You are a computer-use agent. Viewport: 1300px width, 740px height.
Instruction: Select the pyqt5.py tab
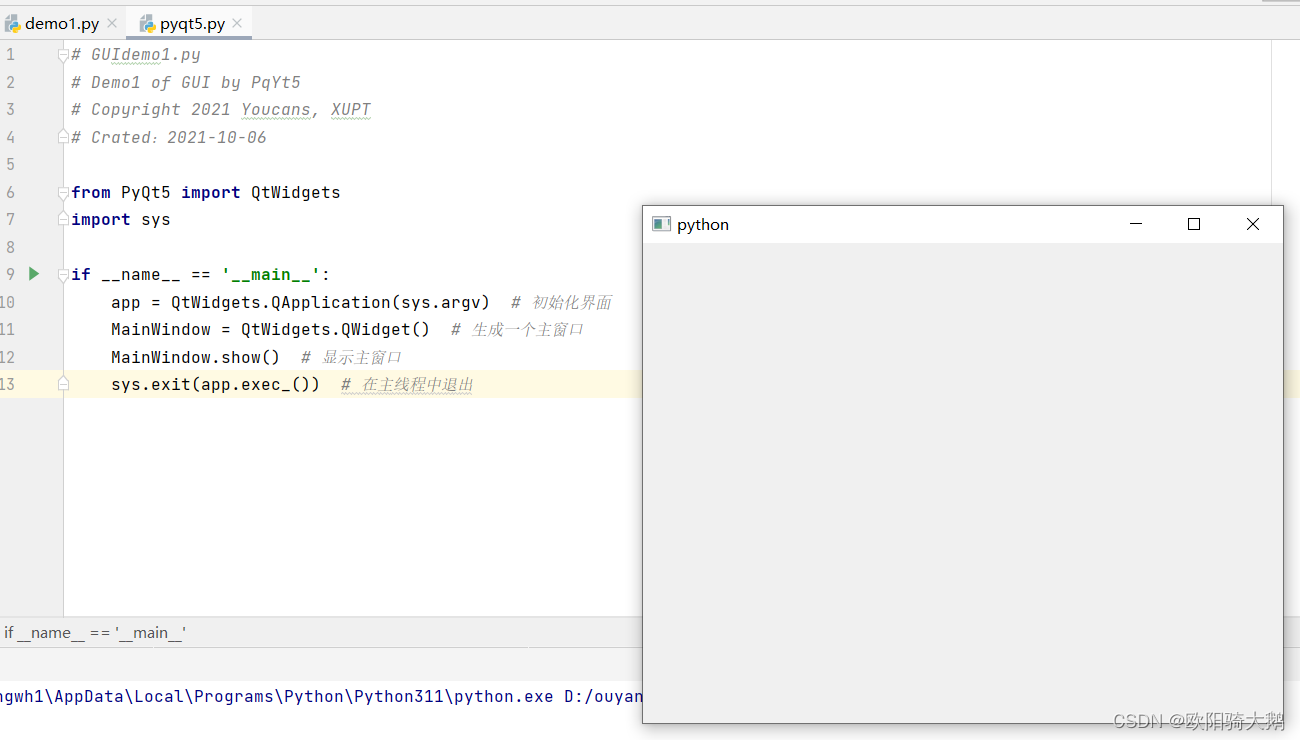pyautogui.click(x=190, y=22)
